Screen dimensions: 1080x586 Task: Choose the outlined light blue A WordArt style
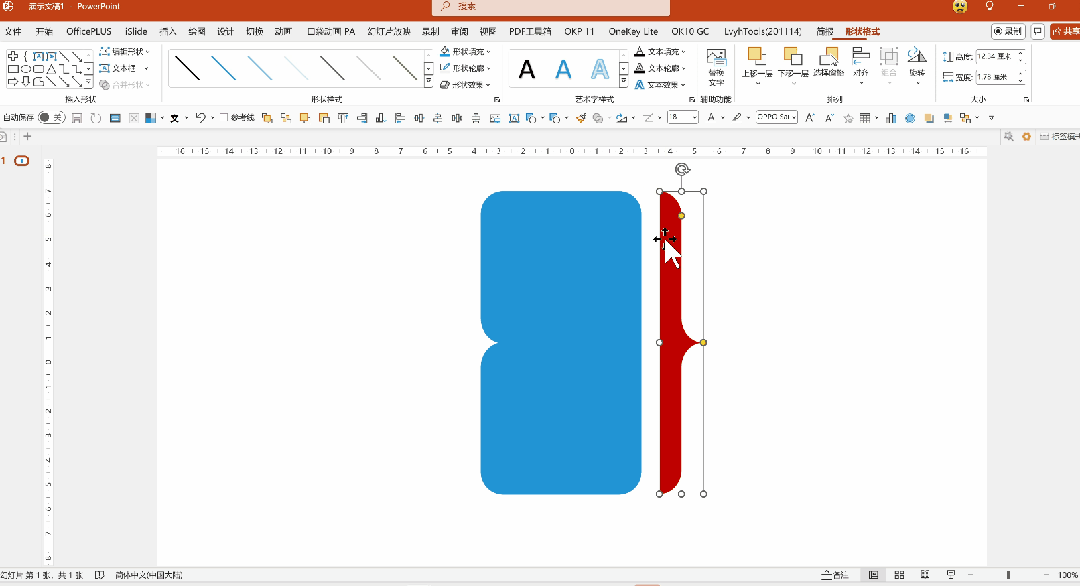[600, 69]
